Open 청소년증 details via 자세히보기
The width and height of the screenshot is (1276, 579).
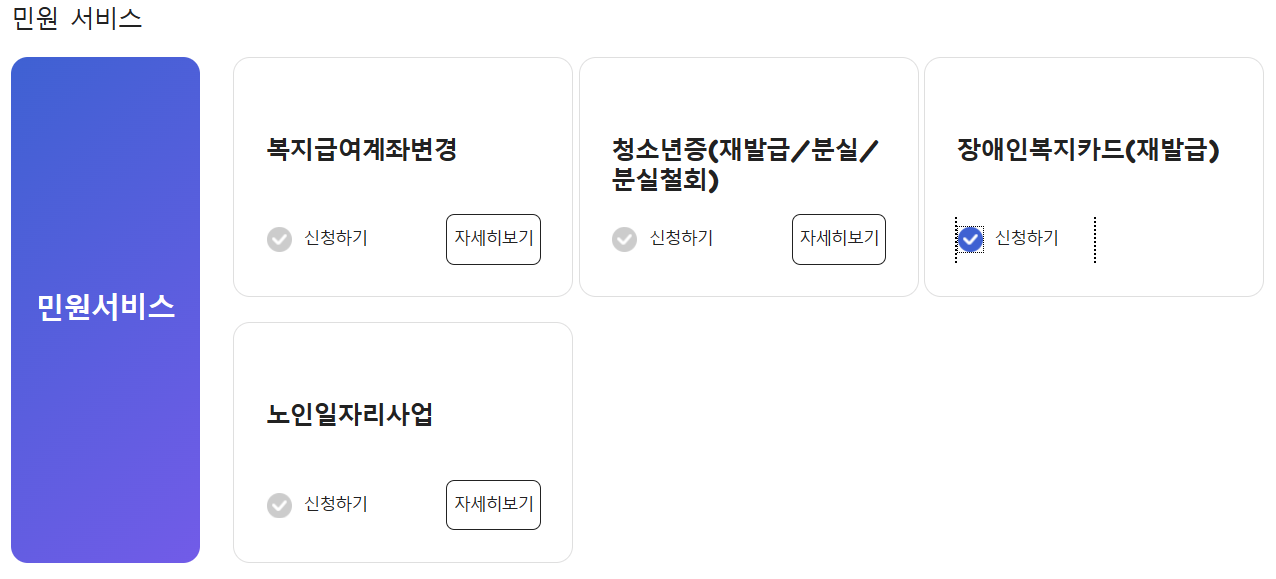pos(838,239)
